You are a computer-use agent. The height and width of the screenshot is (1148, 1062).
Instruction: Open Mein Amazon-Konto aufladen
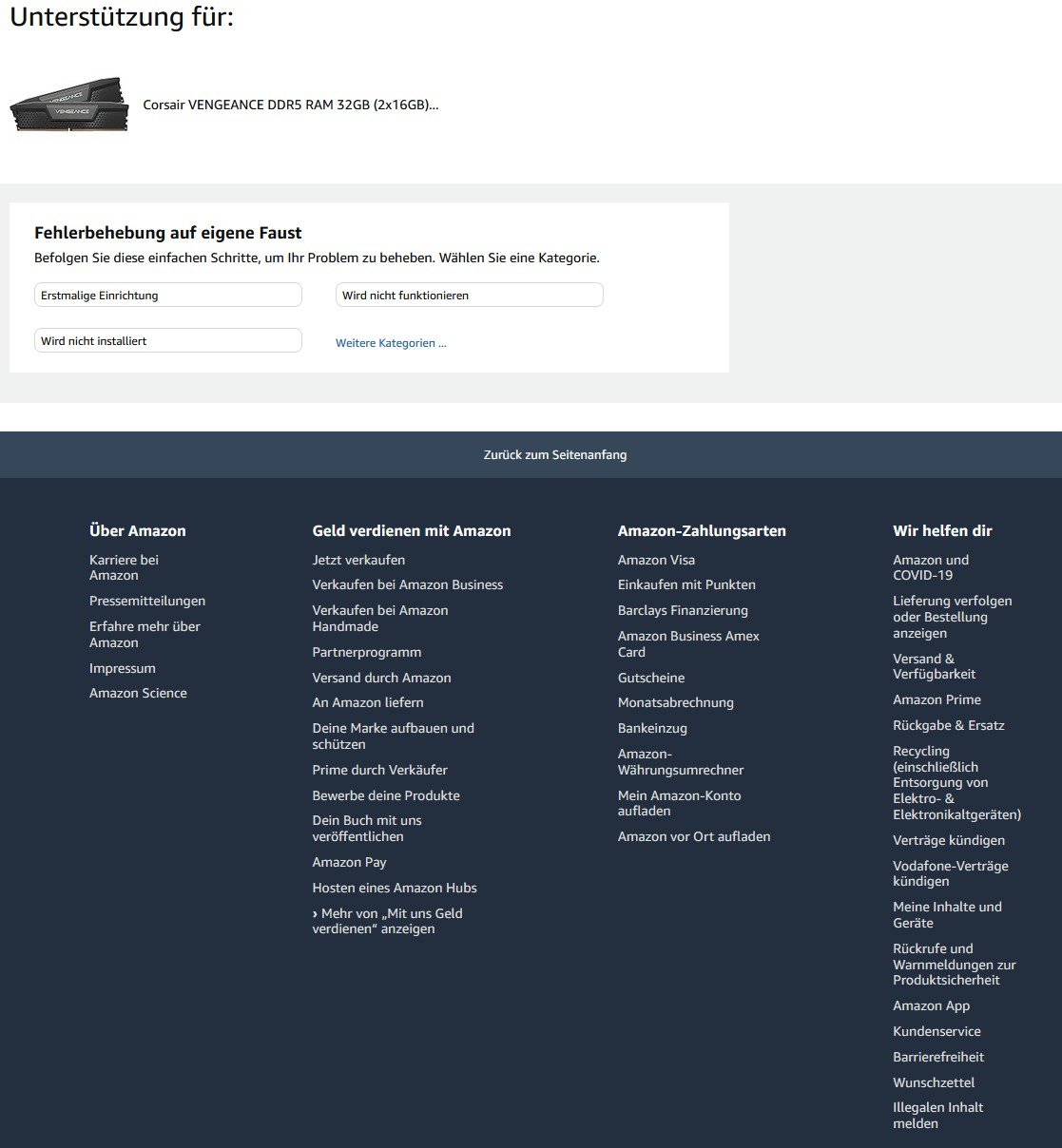(680, 803)
